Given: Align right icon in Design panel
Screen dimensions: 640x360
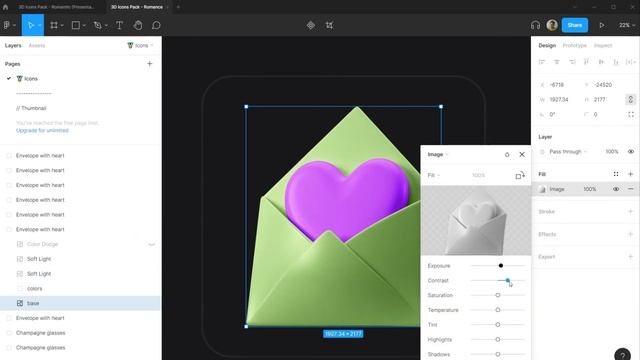Looking at the screenshot, I should pos(572,62).
